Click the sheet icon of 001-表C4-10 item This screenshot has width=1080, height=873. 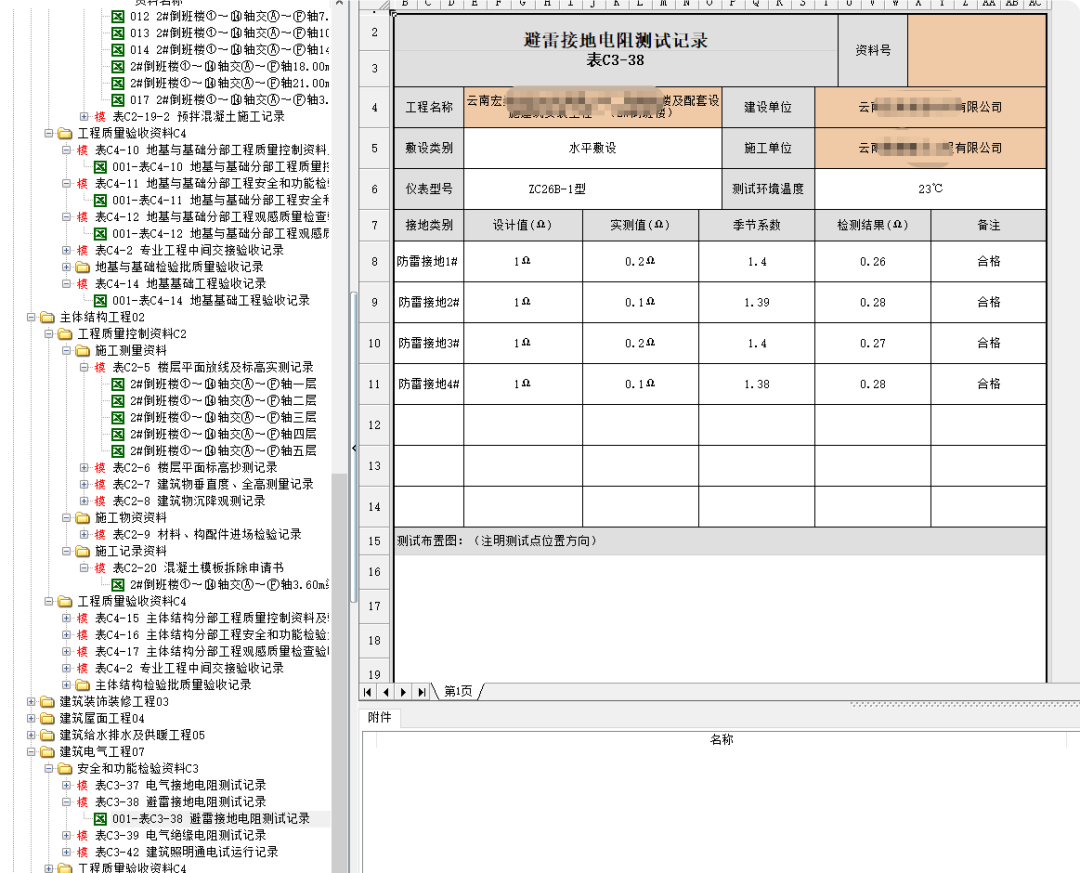(x=101, y=167)
